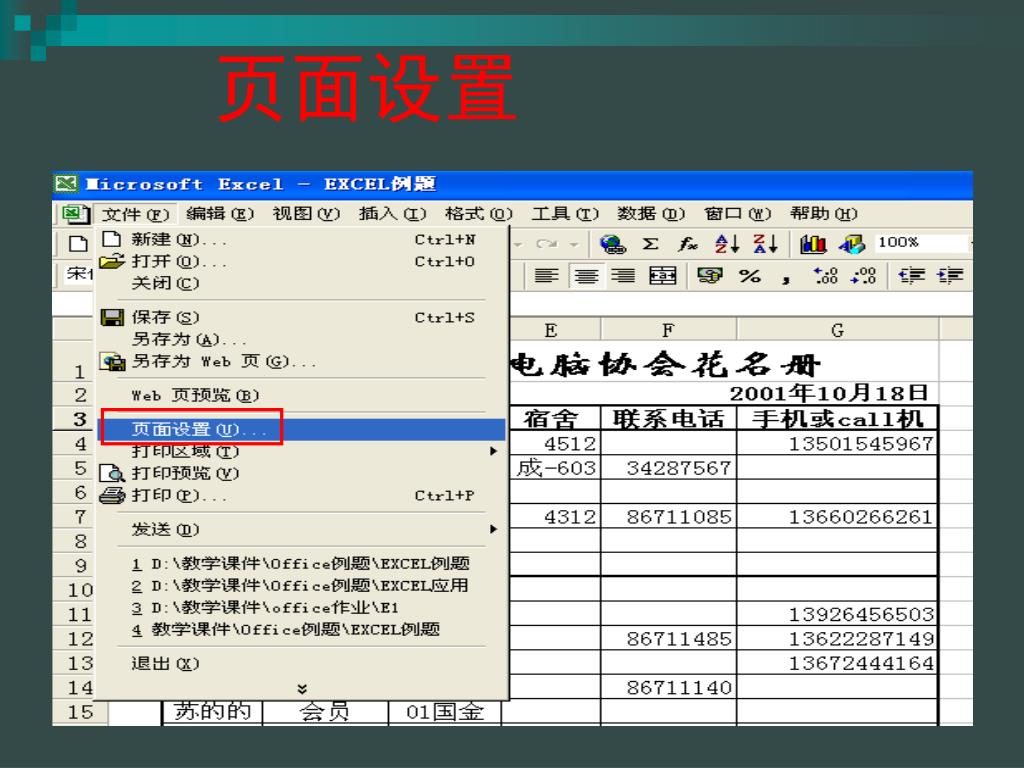Image resolution: width=1024 pixels, height=768 pixels.
Task: Click the AutoSum sigma icon
Action: pos(650,244)
